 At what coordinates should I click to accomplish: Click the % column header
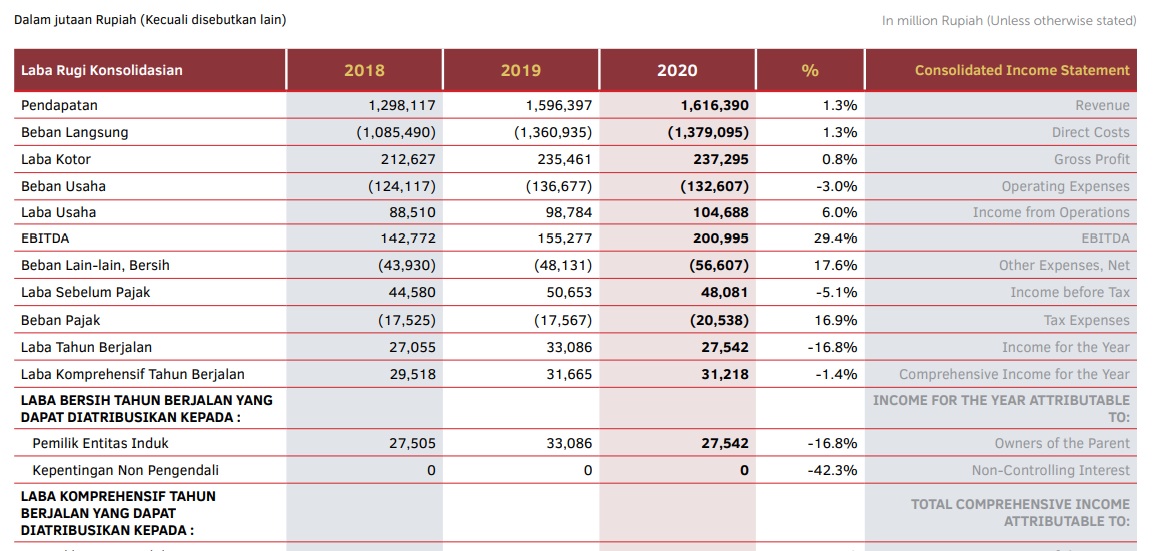(x=810, y=70)
